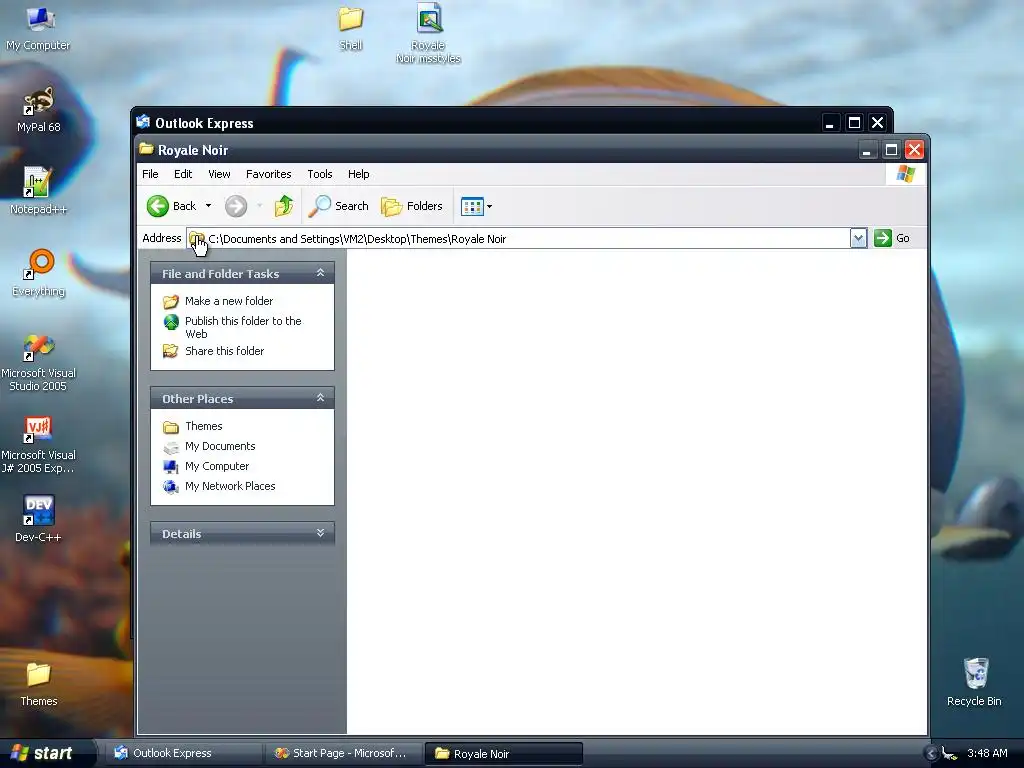Select Microsoft Visual Studio 2005 icon

click(39, 362)
